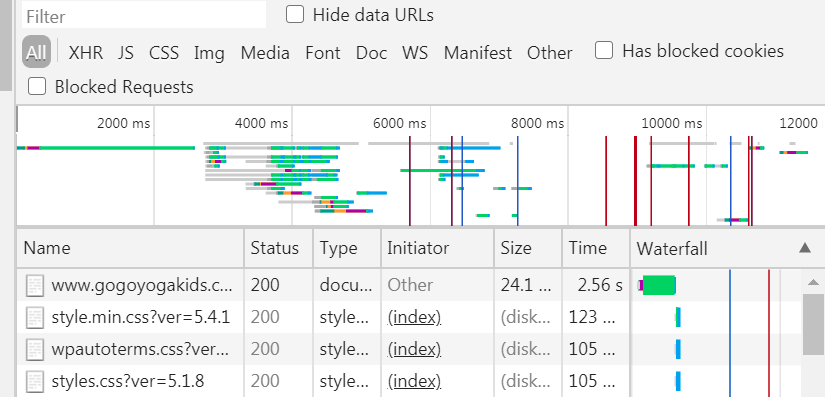Click the file icon beside styles.css?ver=5.1.8
This screenshot has width=825, height=397.
35,381
